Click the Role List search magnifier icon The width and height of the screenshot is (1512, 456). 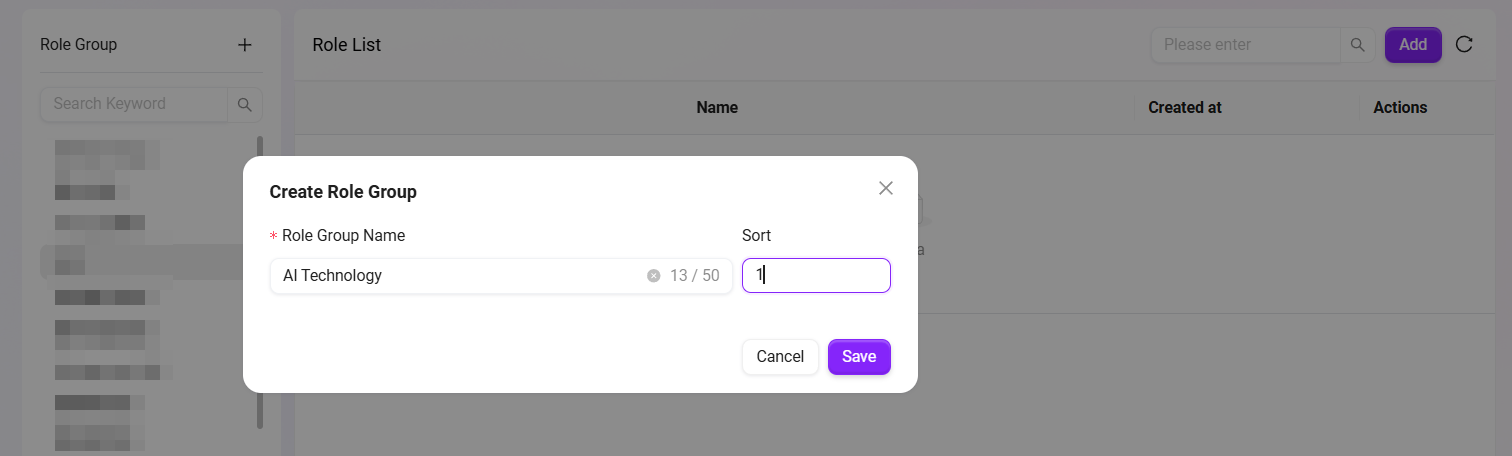coord(1357,45)
